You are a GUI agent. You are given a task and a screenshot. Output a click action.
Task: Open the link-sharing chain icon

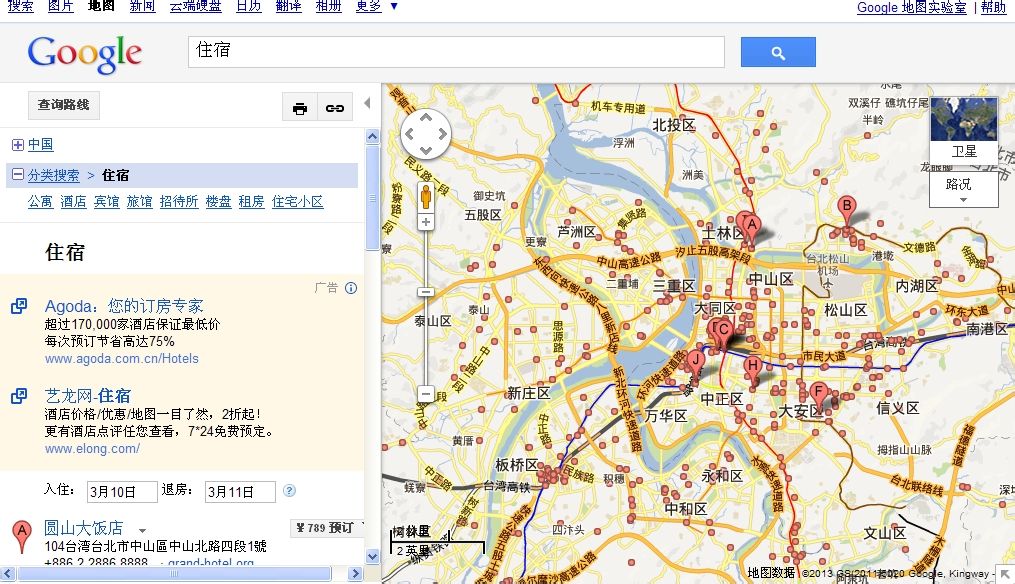coord(335,108)
